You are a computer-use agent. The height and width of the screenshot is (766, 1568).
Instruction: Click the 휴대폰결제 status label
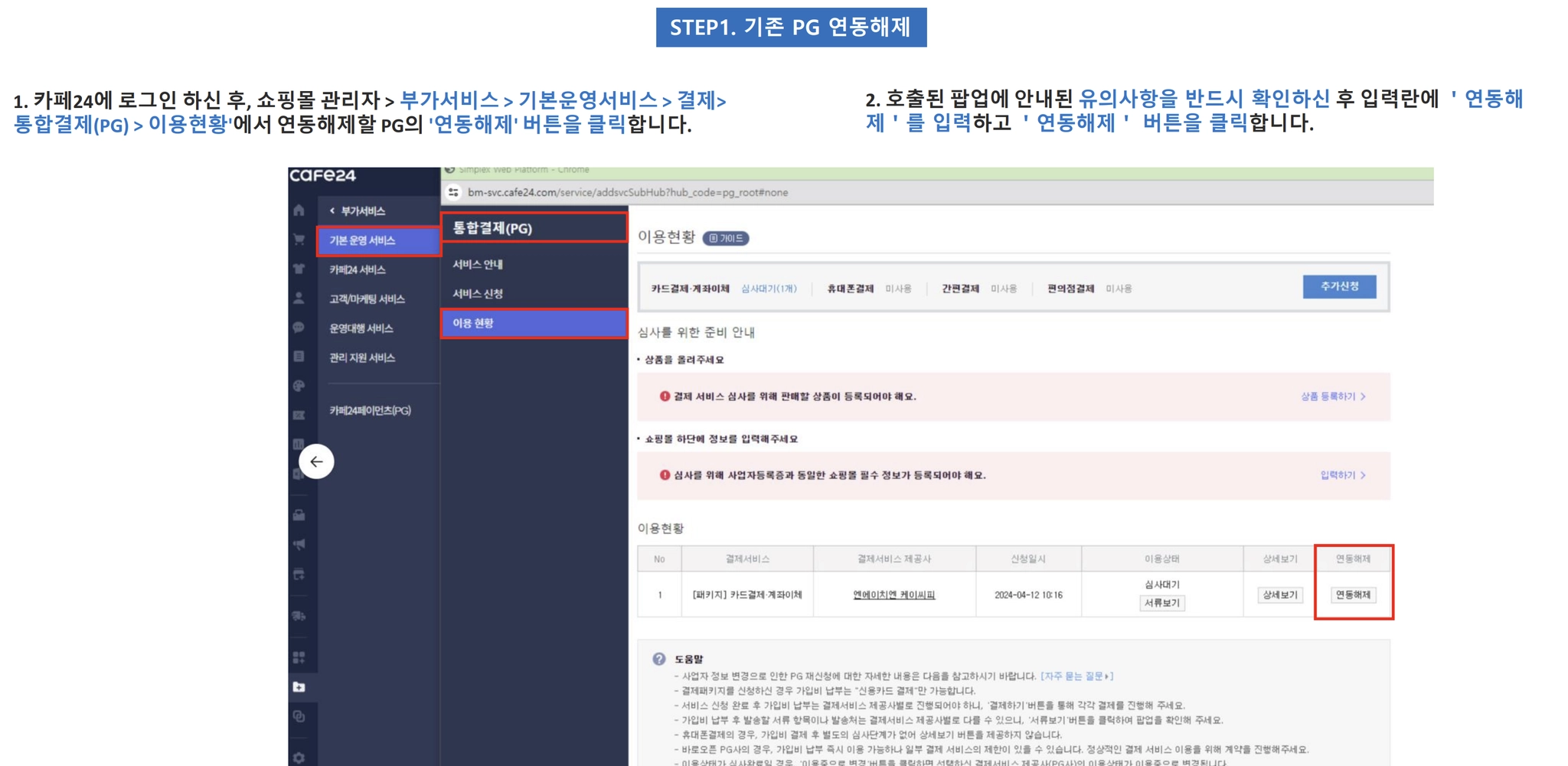click(x=850, y=288)
